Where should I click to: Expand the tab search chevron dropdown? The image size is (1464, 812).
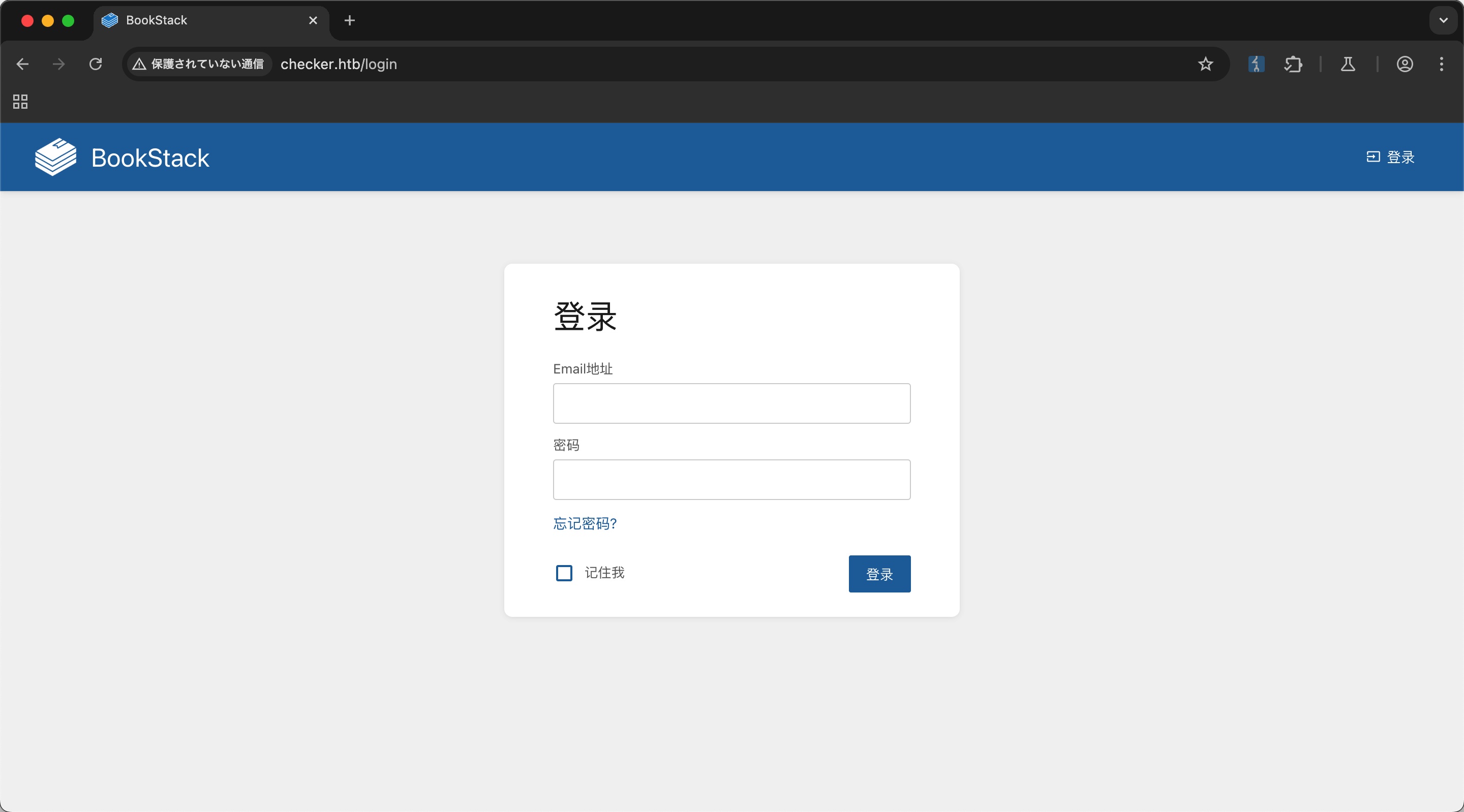[1443, 20]
